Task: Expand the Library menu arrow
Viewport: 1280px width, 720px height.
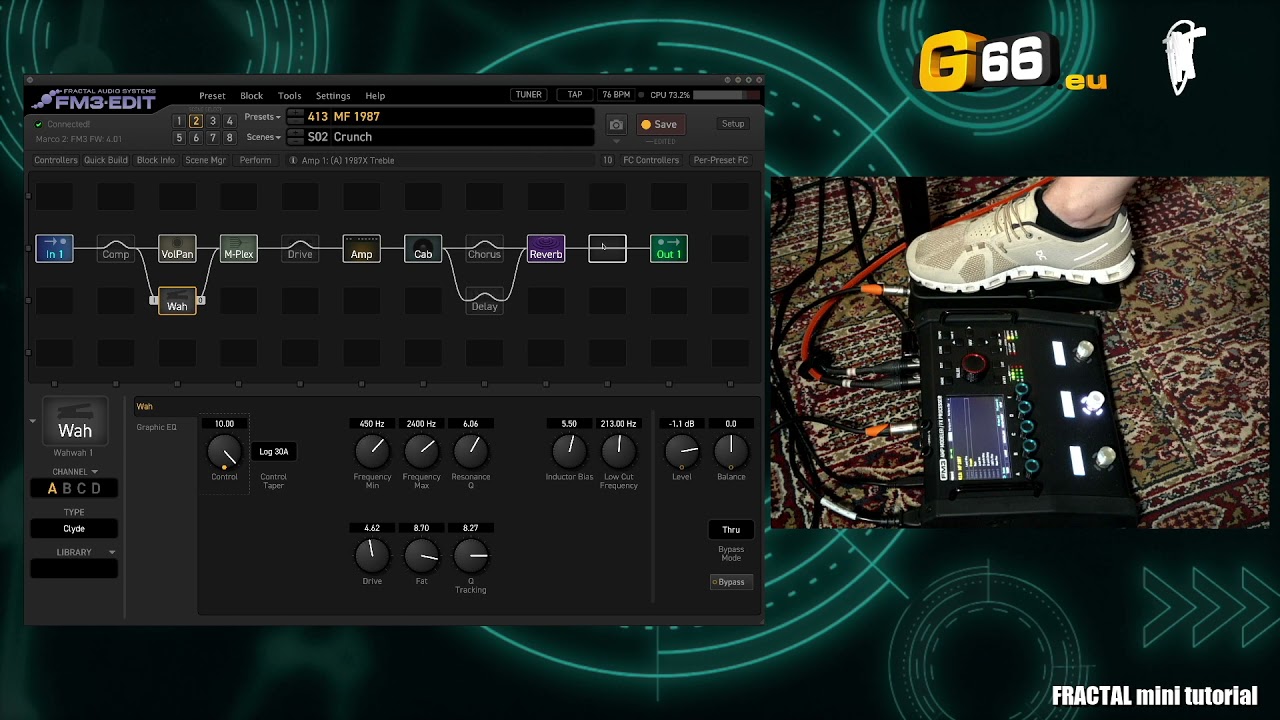Action: [x=112, y=552]
